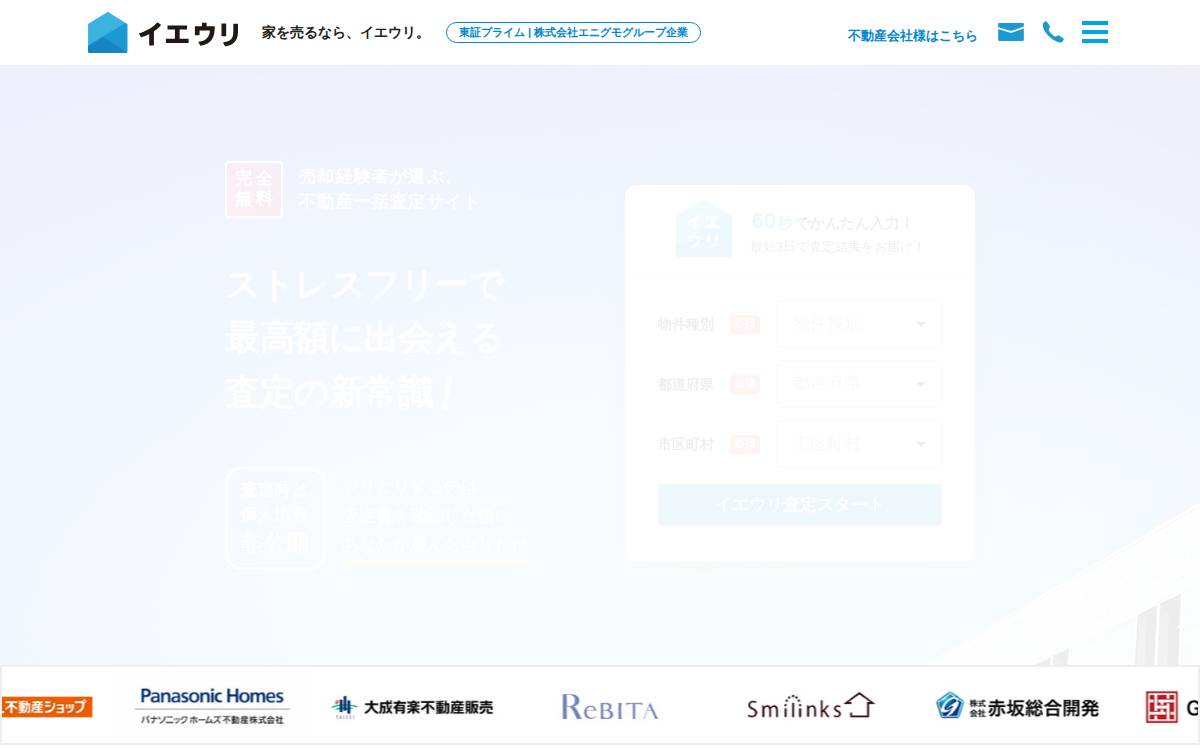Viewport: 1200px width, 750px height.
Task: Follow the 不動産会社様はこちら link
Action: click(912, 35)
